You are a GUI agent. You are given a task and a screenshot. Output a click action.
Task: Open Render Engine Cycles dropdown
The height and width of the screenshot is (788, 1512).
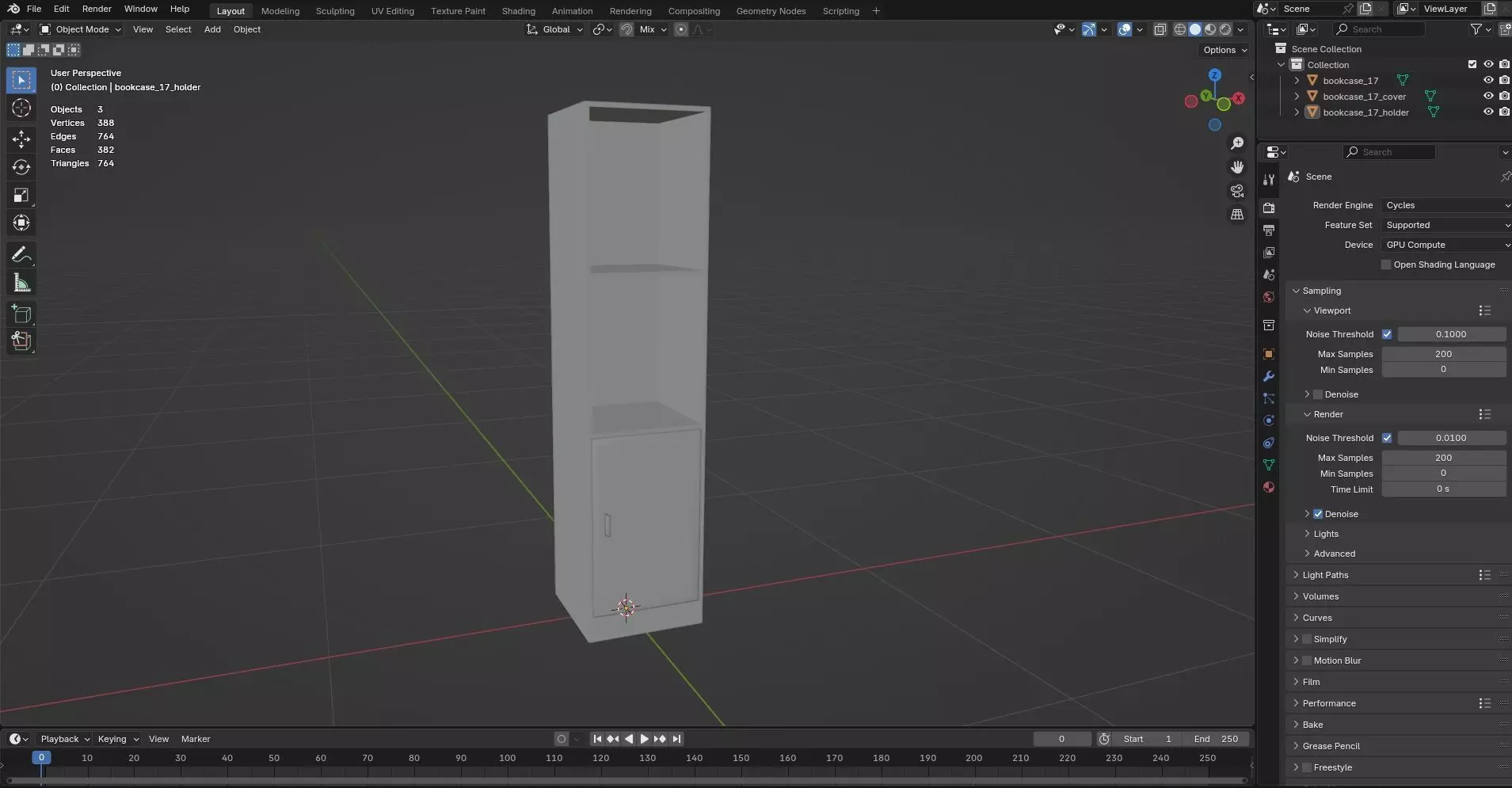(x=1446, y=205)
